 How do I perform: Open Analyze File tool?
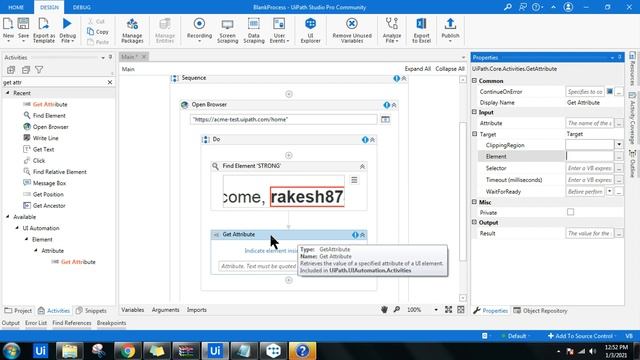tap(391, 30)
